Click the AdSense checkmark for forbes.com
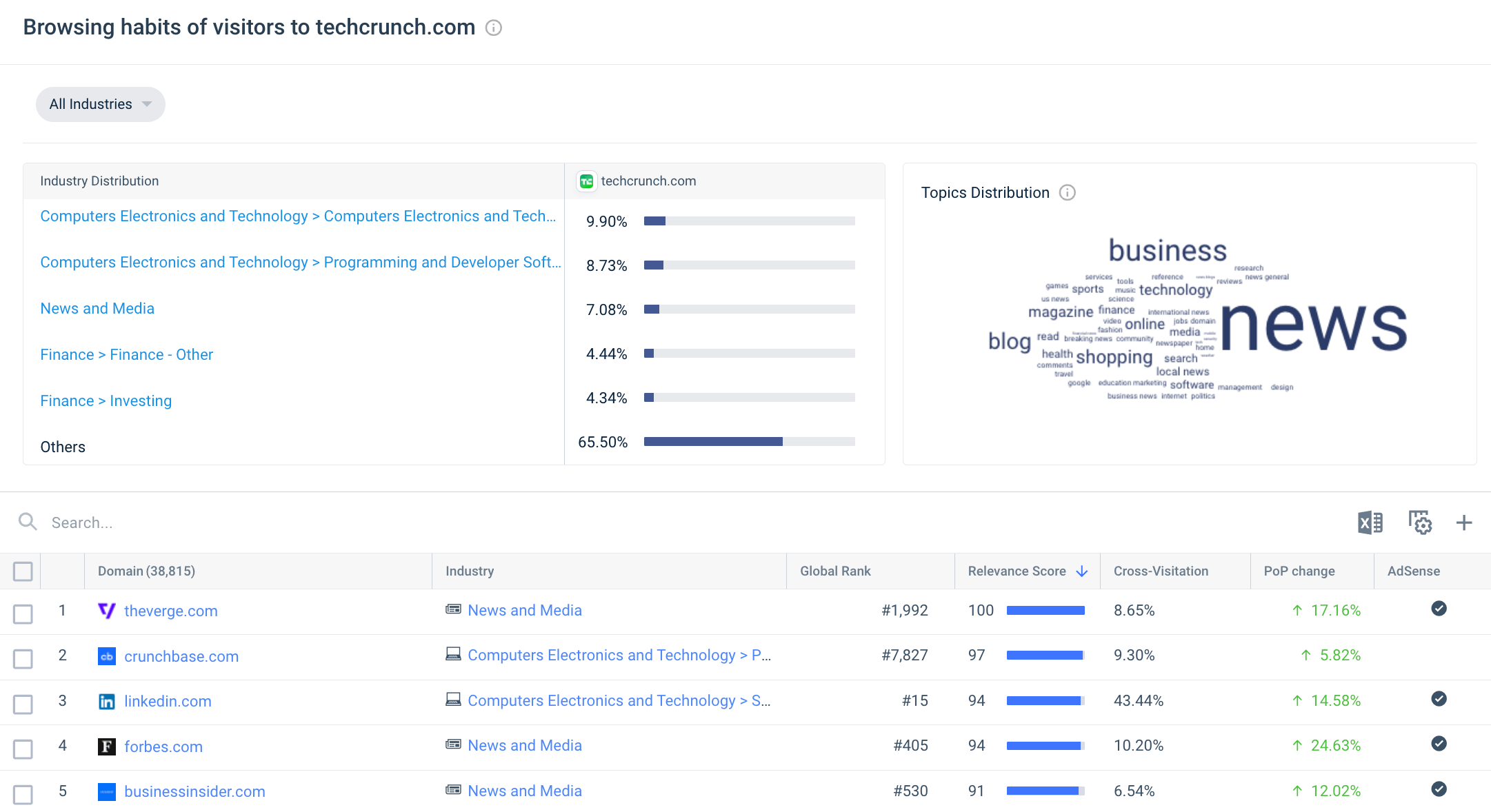The image size is (1491, 812). pos(1439,743)
